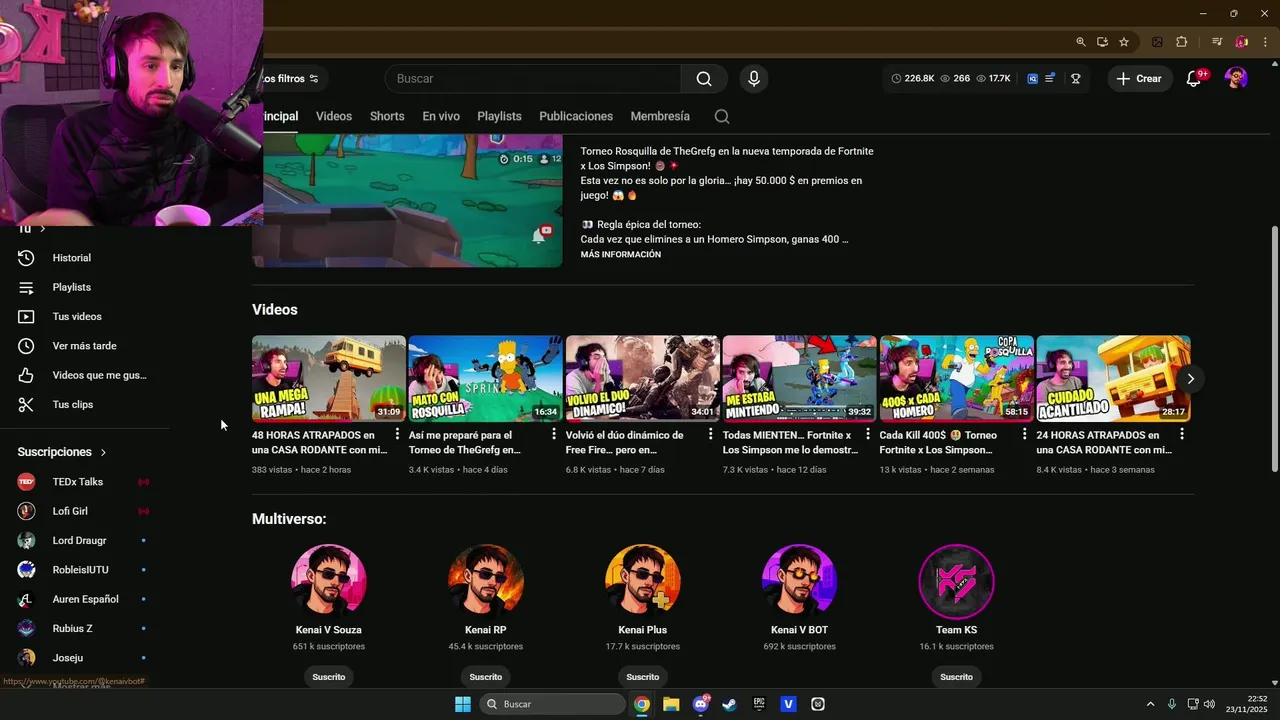Click Suscrito under Team KS

coord(956,677)
